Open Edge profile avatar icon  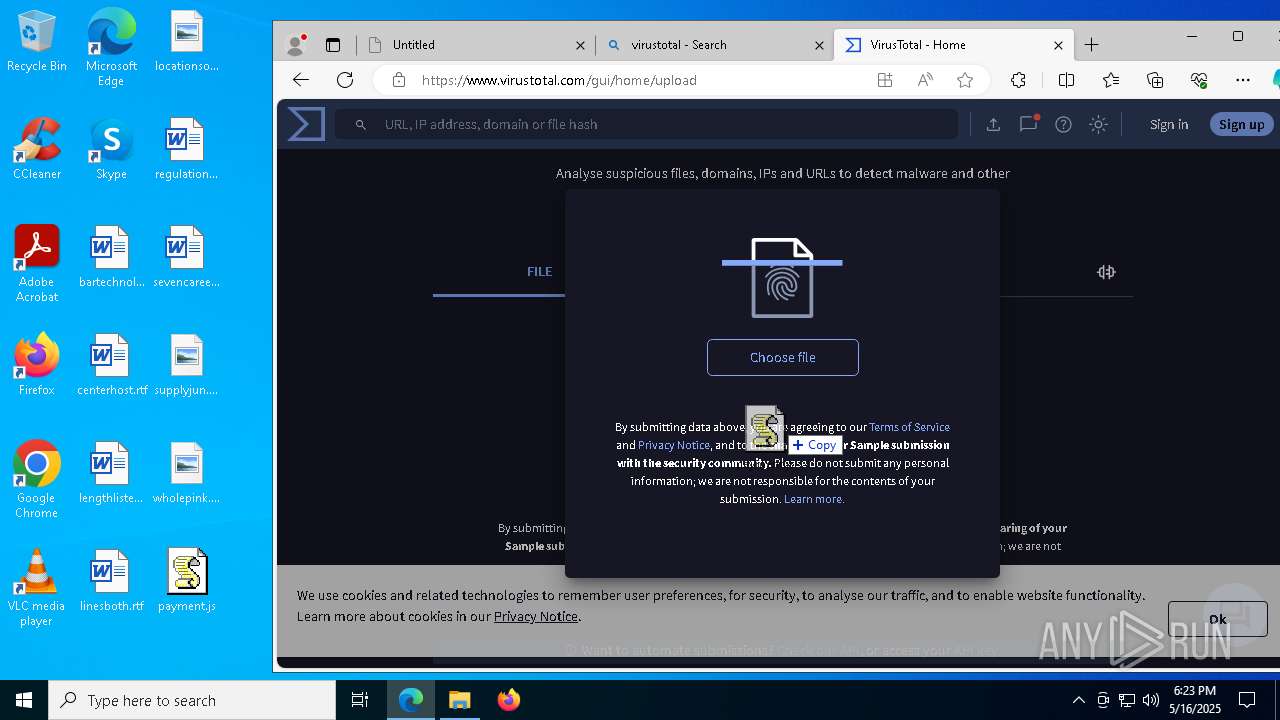295,45
